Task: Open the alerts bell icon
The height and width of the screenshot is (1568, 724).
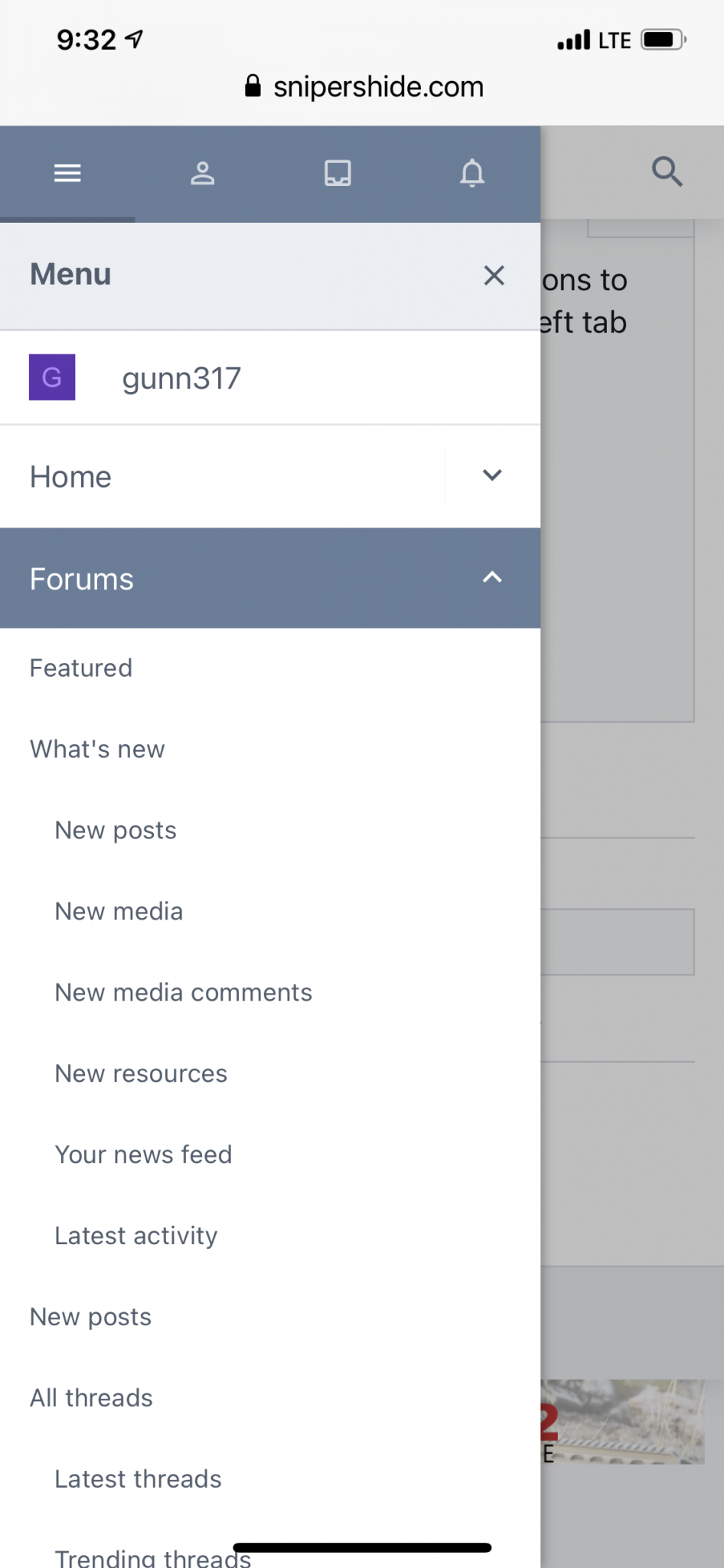Action: [472, 173]
